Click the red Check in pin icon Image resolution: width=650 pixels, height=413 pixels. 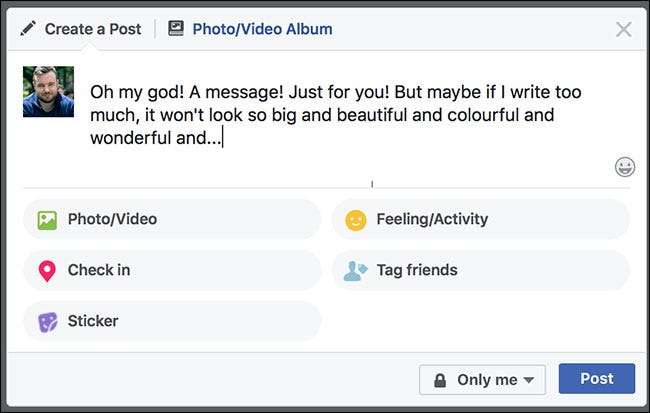click(x=47, y=271)
